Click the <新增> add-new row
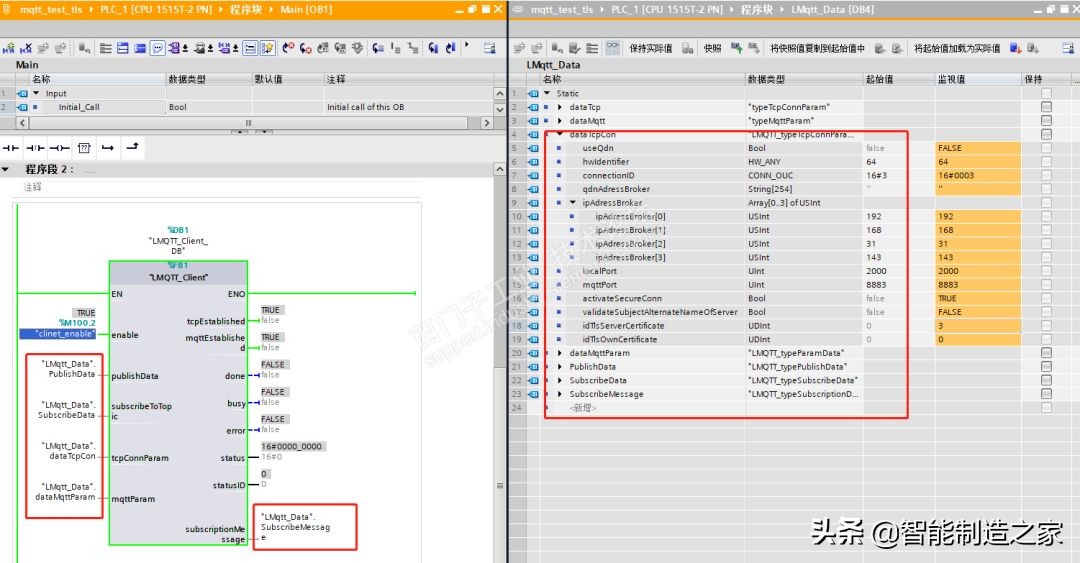Viewport: 1080px width, 563px height. coord(583,408)
